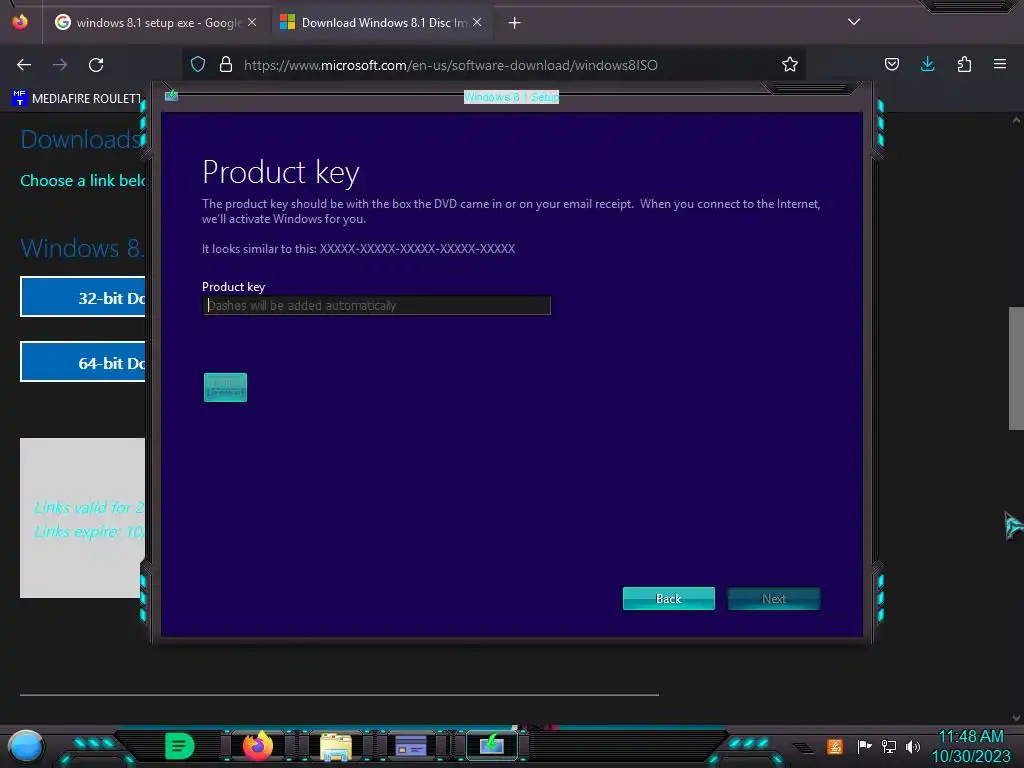Screen dimensions: 1024x768
Task: Click the Firefox forward arrow
Action: tap(60, 65)
